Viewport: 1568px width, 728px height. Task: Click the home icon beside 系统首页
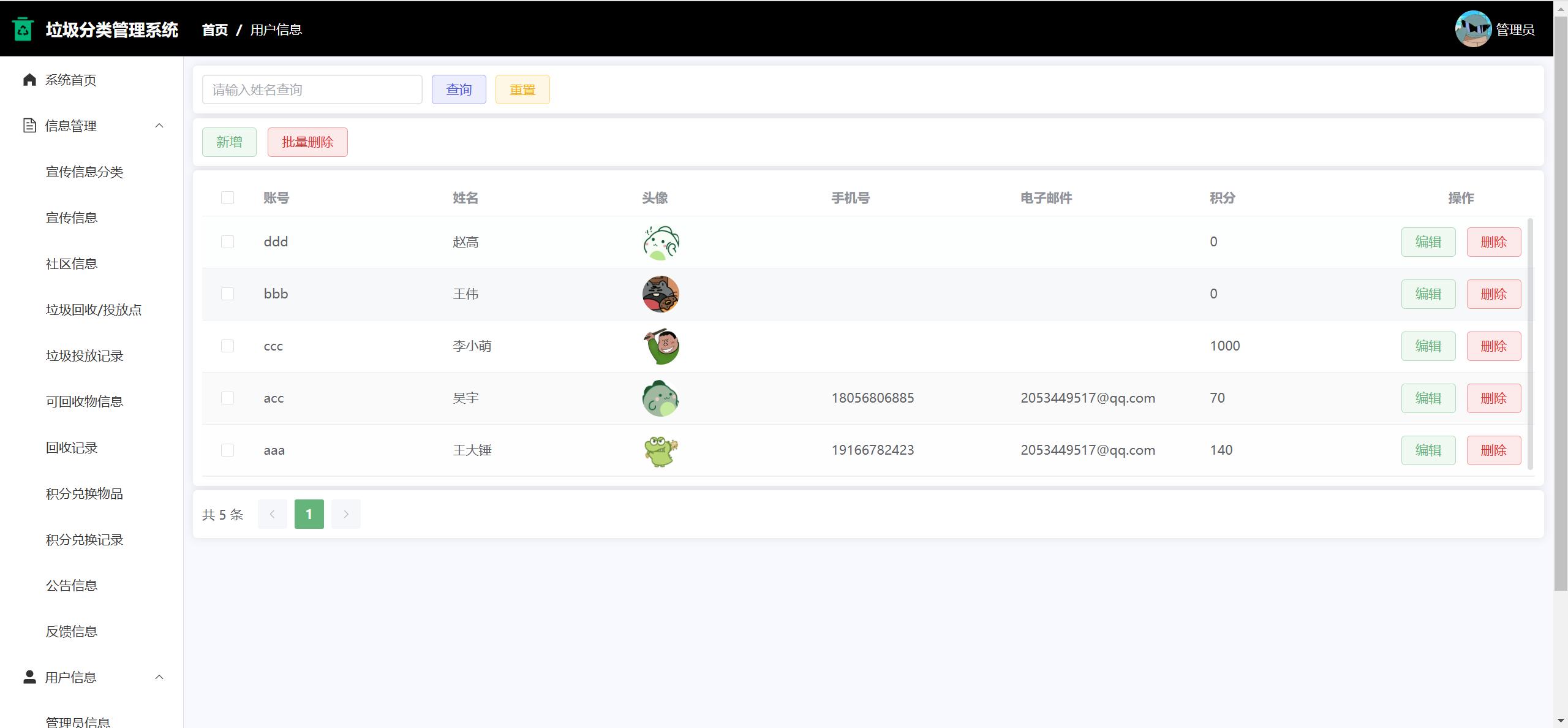(29, 80)
